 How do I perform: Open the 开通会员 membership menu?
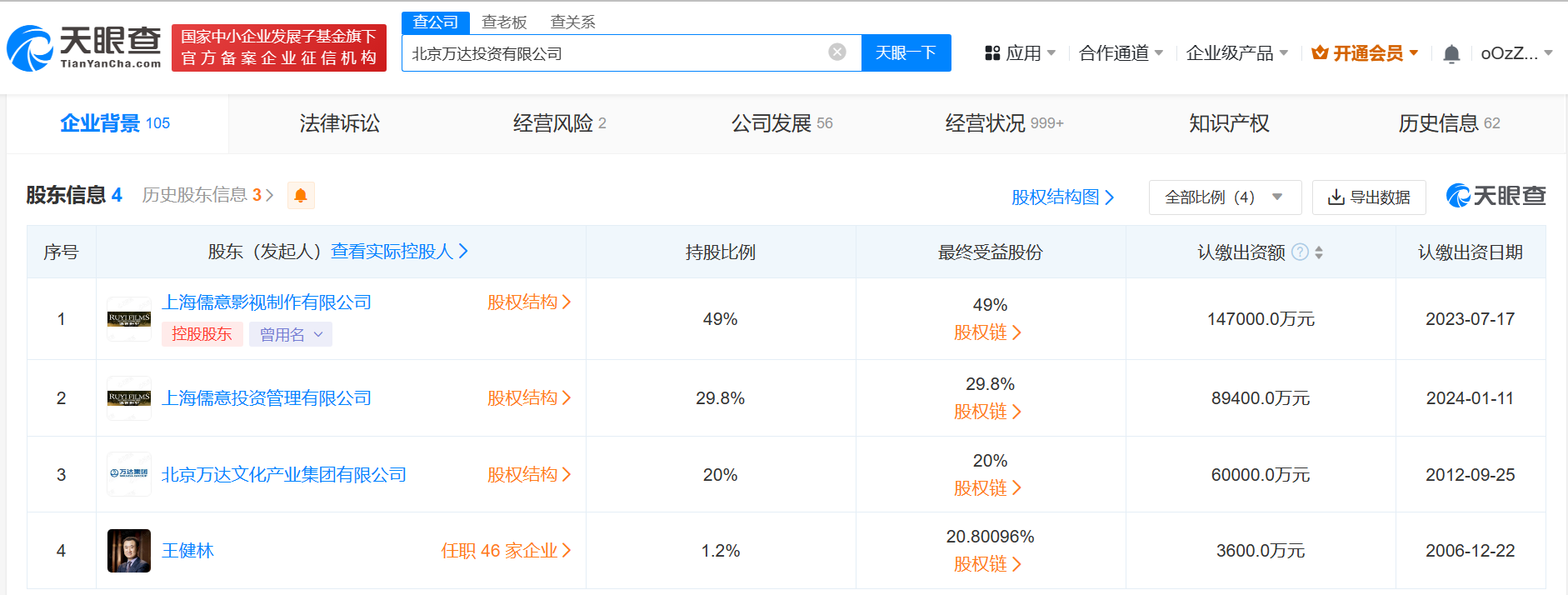click(1365, 53)
